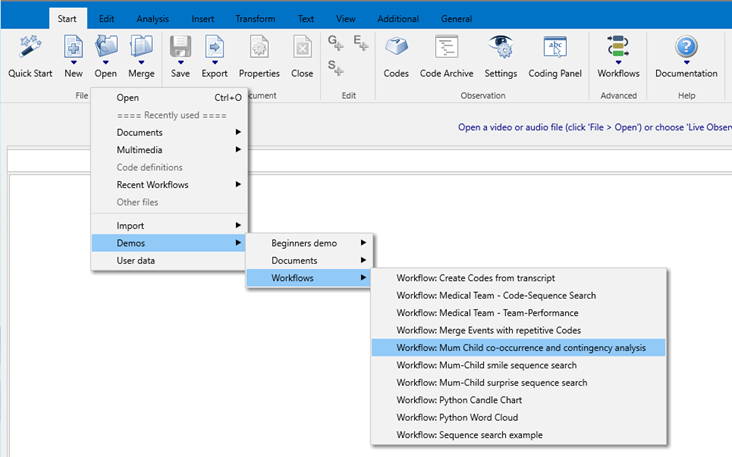Open Workflow: Medical Team - Team-Performance
Screen dimensions: 732x457
point(519,313)
